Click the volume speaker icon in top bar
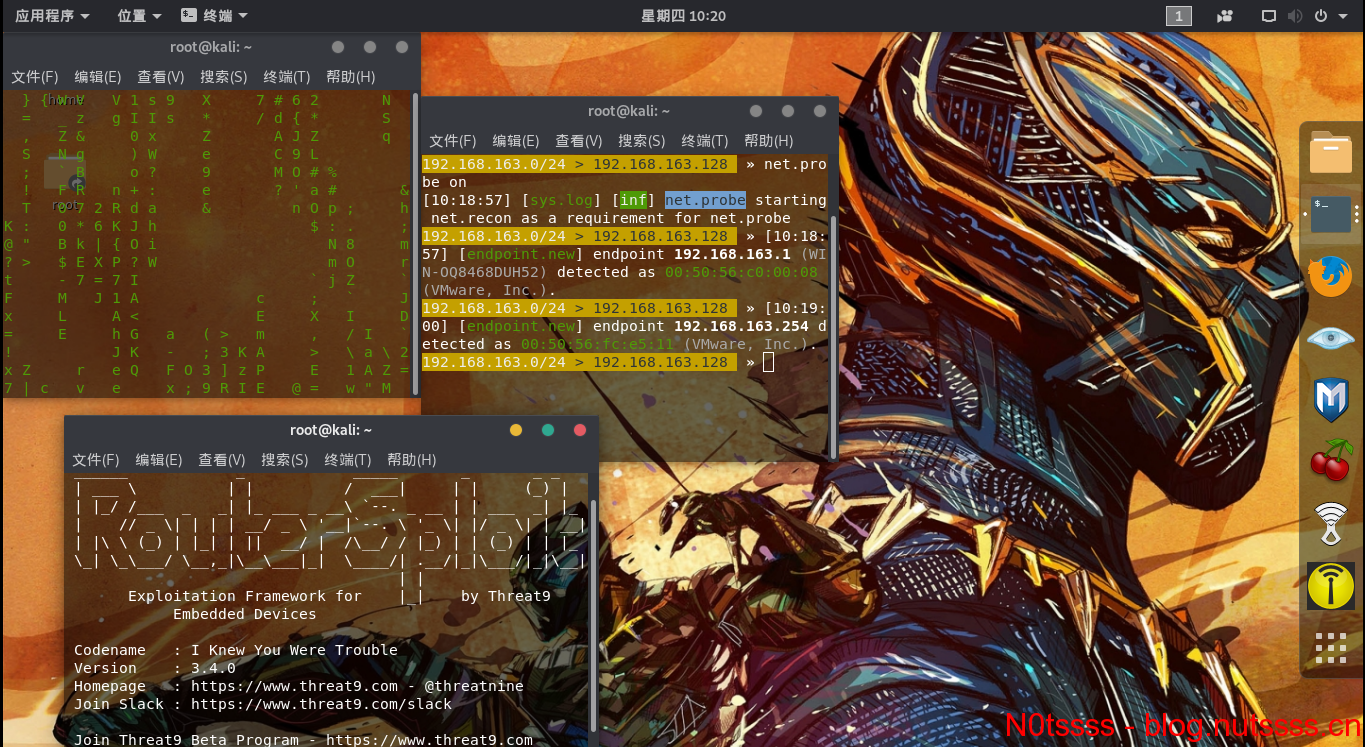The width and height of the screenshot is (1365, 747). pyautogui.click(x=1295, y=16)
